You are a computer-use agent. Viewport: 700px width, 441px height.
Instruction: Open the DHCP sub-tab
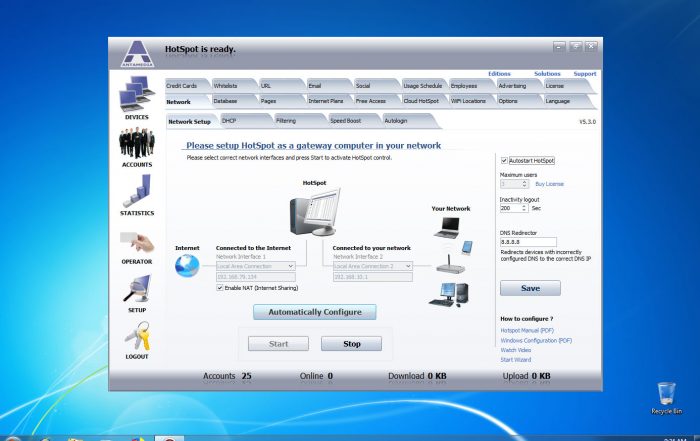pos(245,121)
